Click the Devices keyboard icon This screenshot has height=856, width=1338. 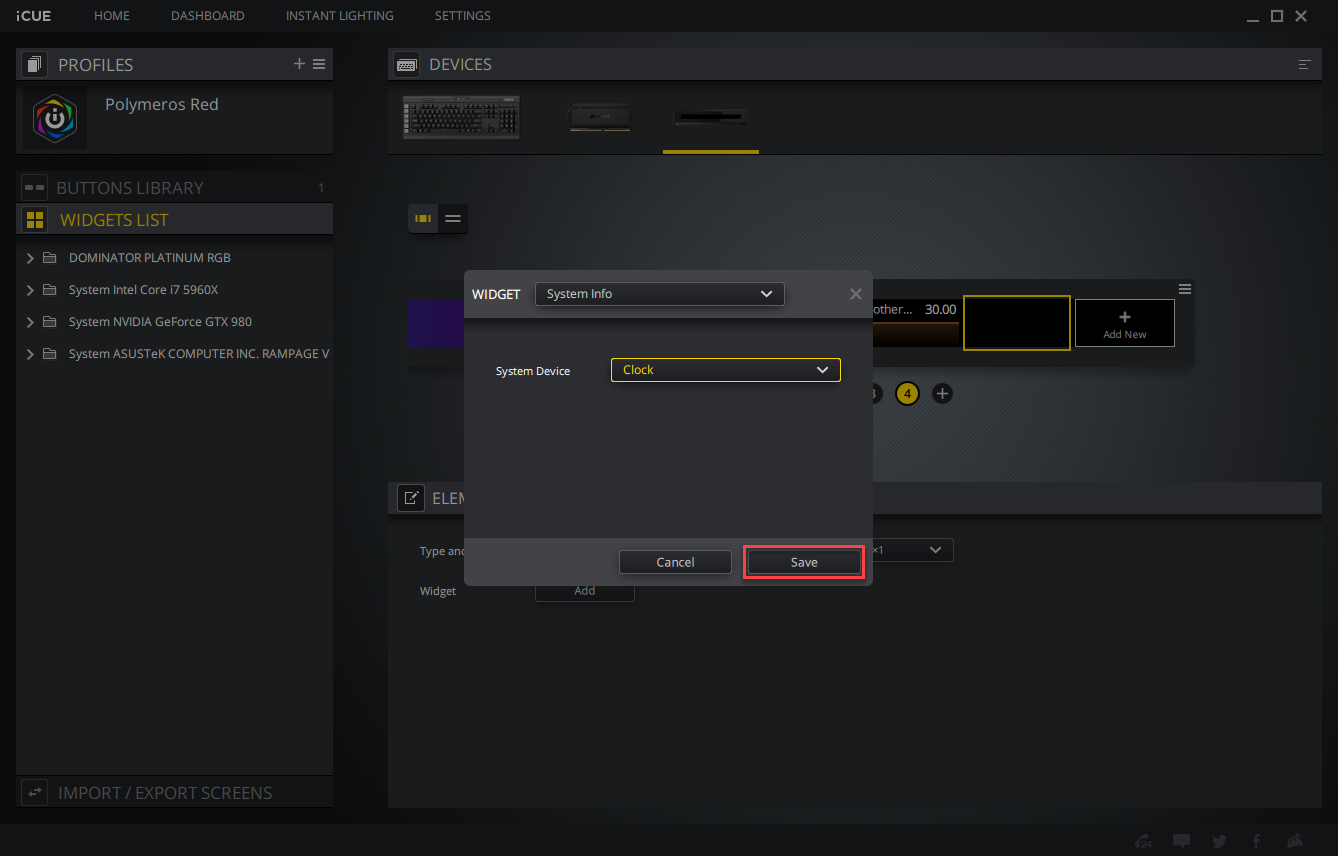(407, 65)
